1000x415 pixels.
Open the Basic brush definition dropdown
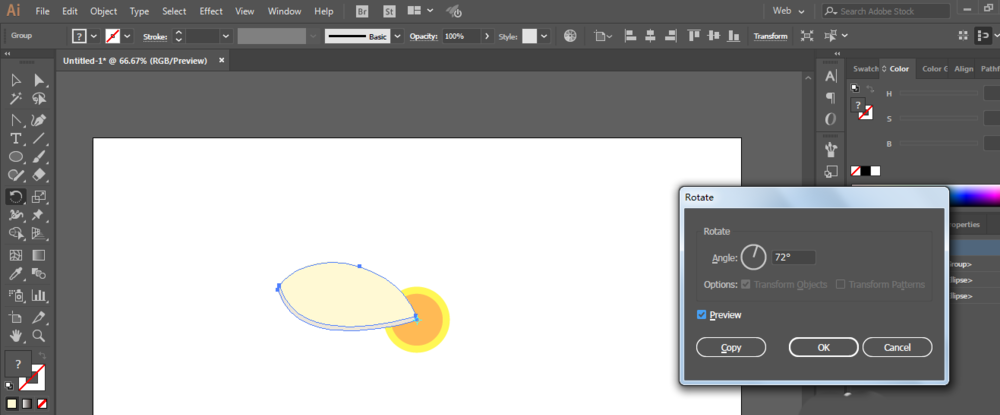398,36
